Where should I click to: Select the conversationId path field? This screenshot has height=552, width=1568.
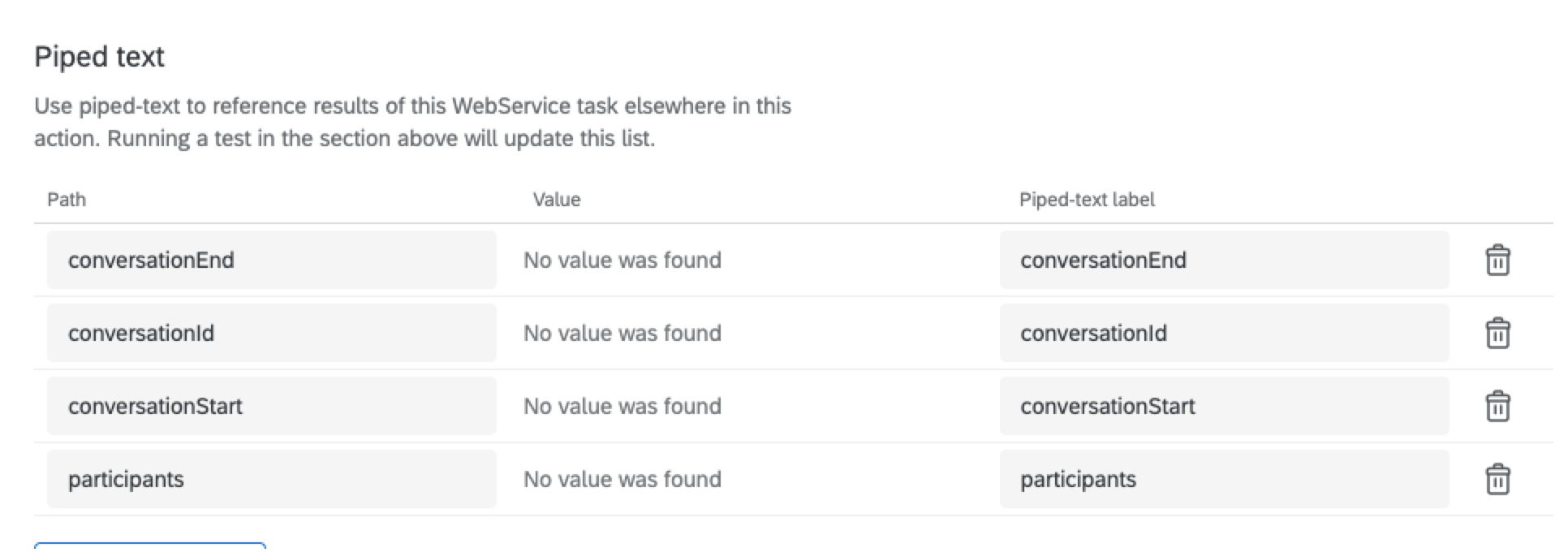click(272, 333)
